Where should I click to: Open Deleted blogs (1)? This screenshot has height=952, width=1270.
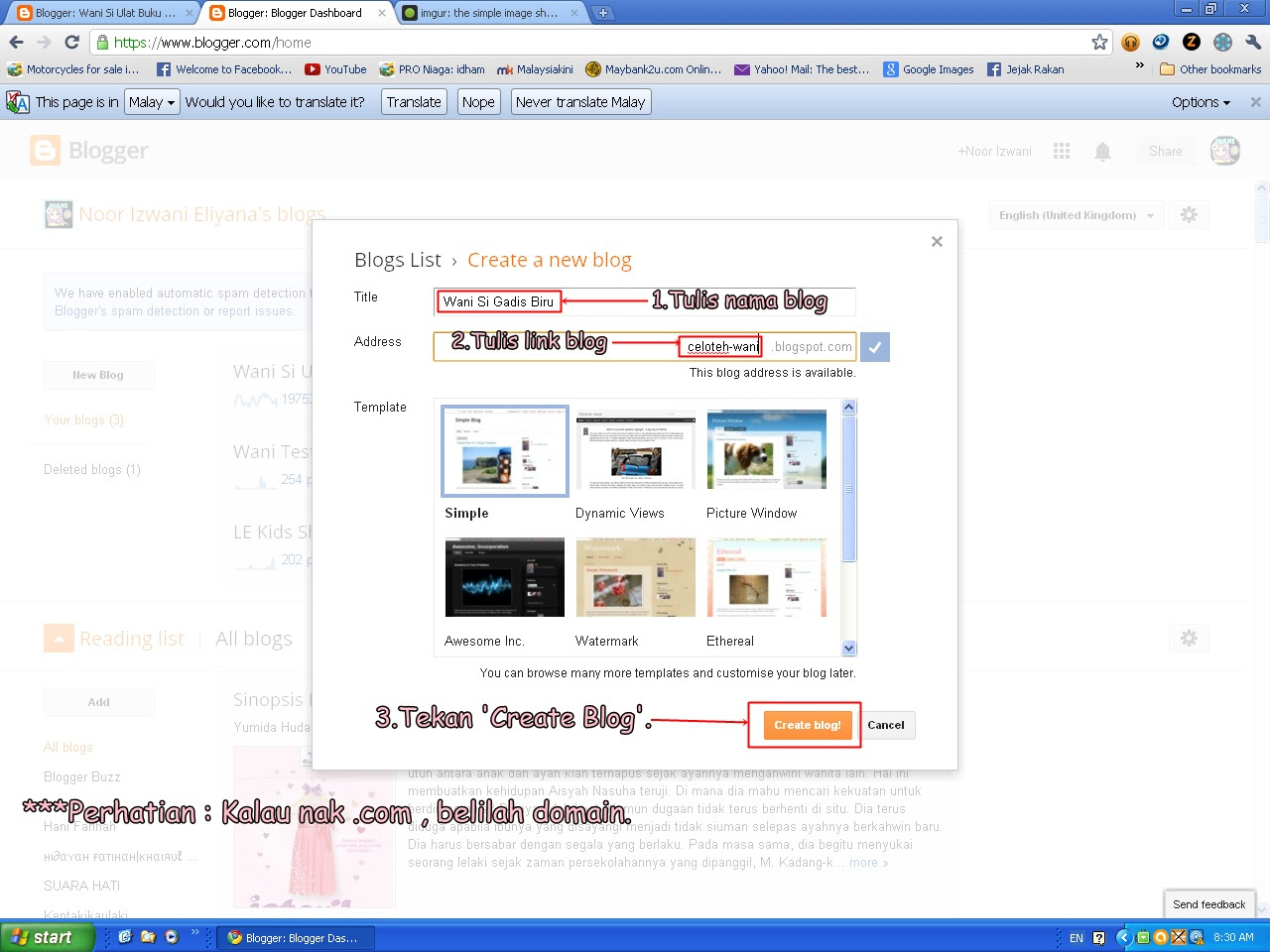pyautogui.click(x=92, y=470)
